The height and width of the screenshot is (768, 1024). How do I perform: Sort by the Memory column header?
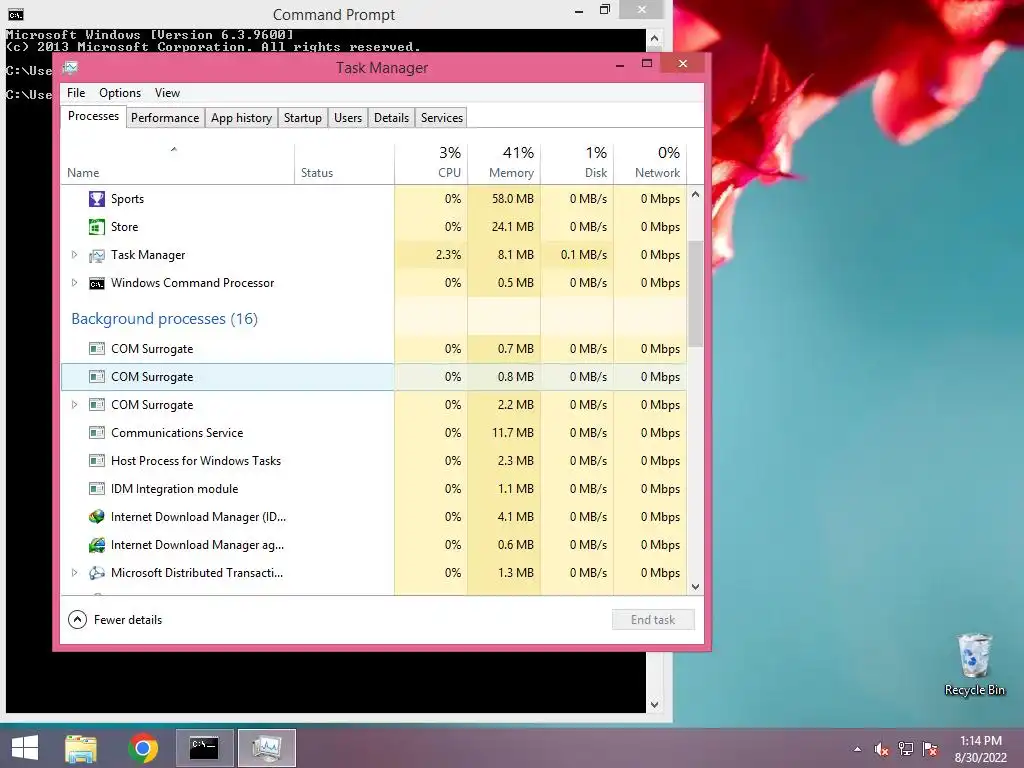click(504, 163)
